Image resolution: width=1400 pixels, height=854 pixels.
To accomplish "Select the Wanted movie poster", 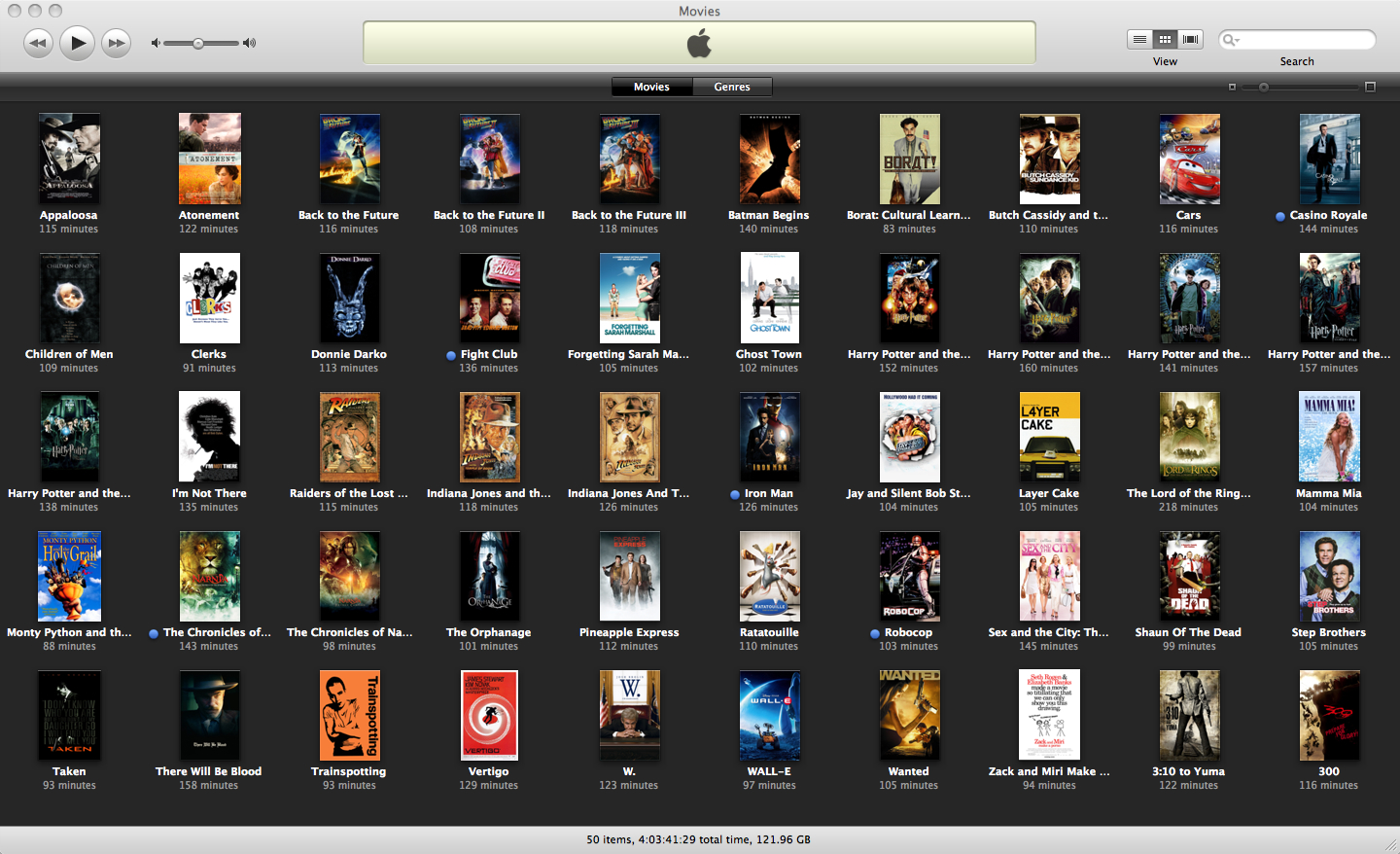I will 909,715.
